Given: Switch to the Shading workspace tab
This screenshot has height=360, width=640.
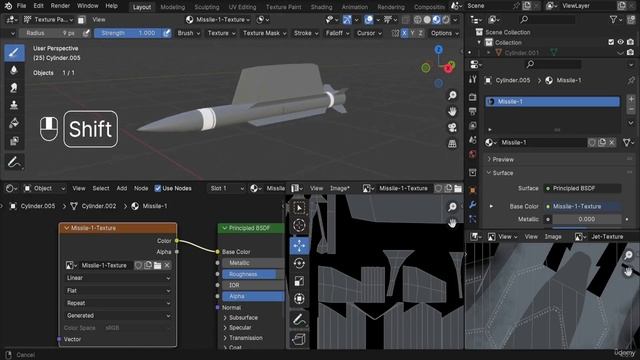Looking at the screenshot, I should tap(321, 7).
